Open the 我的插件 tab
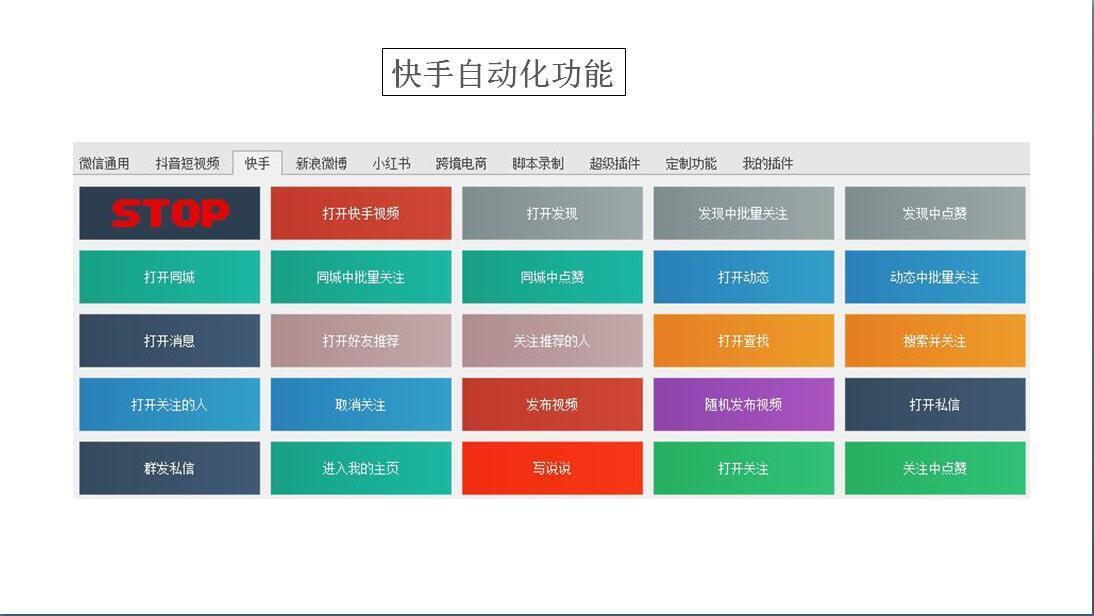 point(770,163)
